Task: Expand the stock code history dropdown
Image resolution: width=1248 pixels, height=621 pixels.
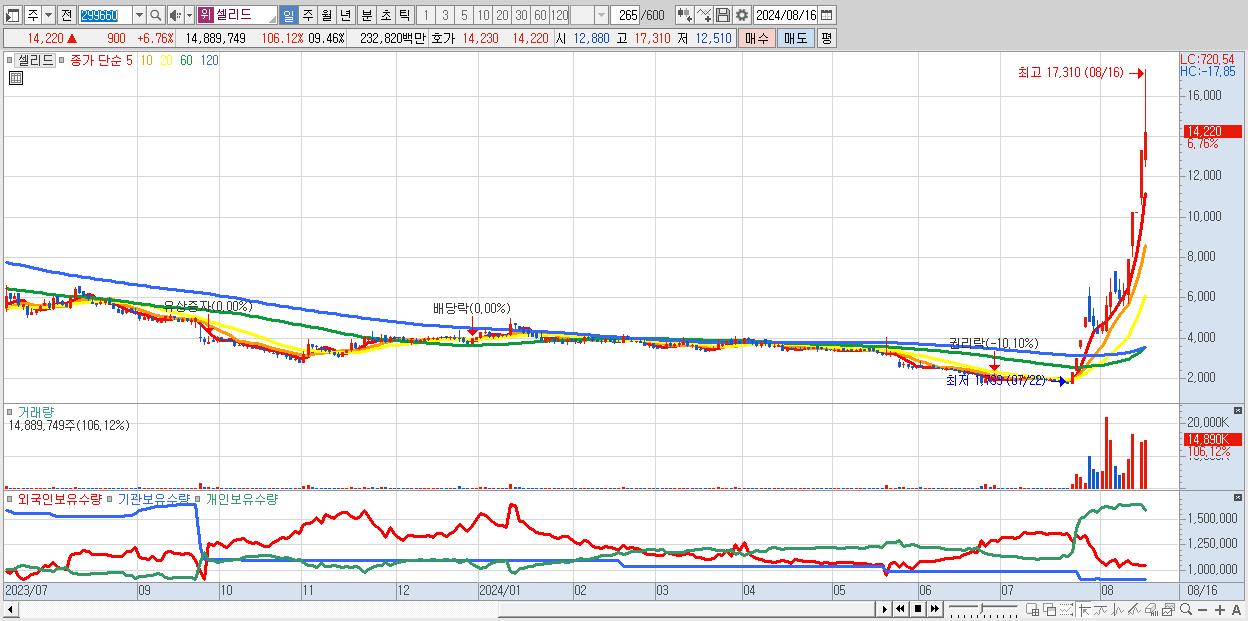Action: pos(139,15)
